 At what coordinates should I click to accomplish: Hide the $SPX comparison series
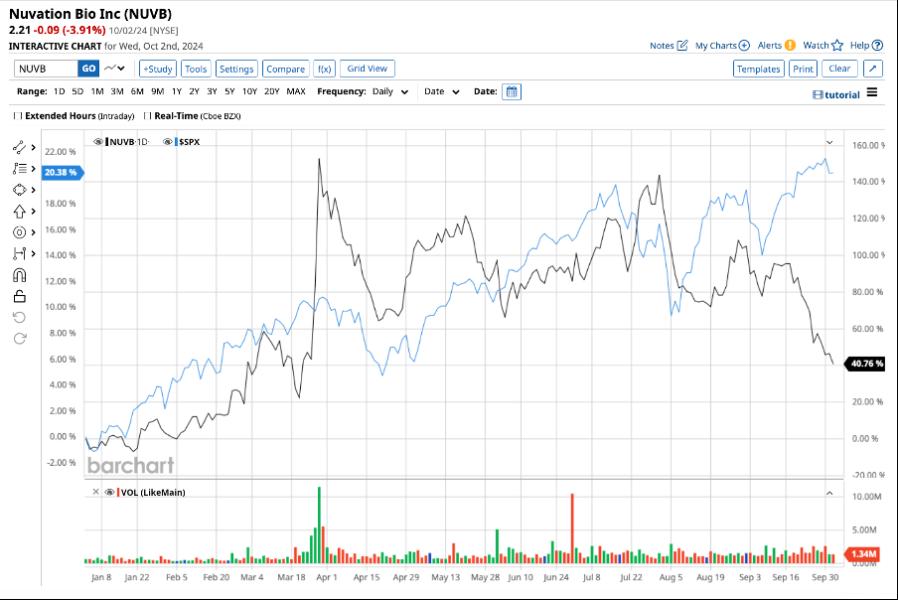pyautogui.click(x=167, y=141)
